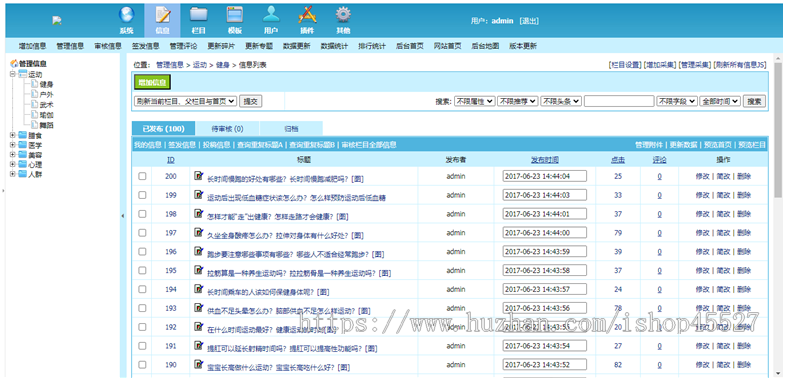The width and height of the screenshot is (785, 380).
Task: Click the edit icon in row ID 198
Action: coord(199,214)
